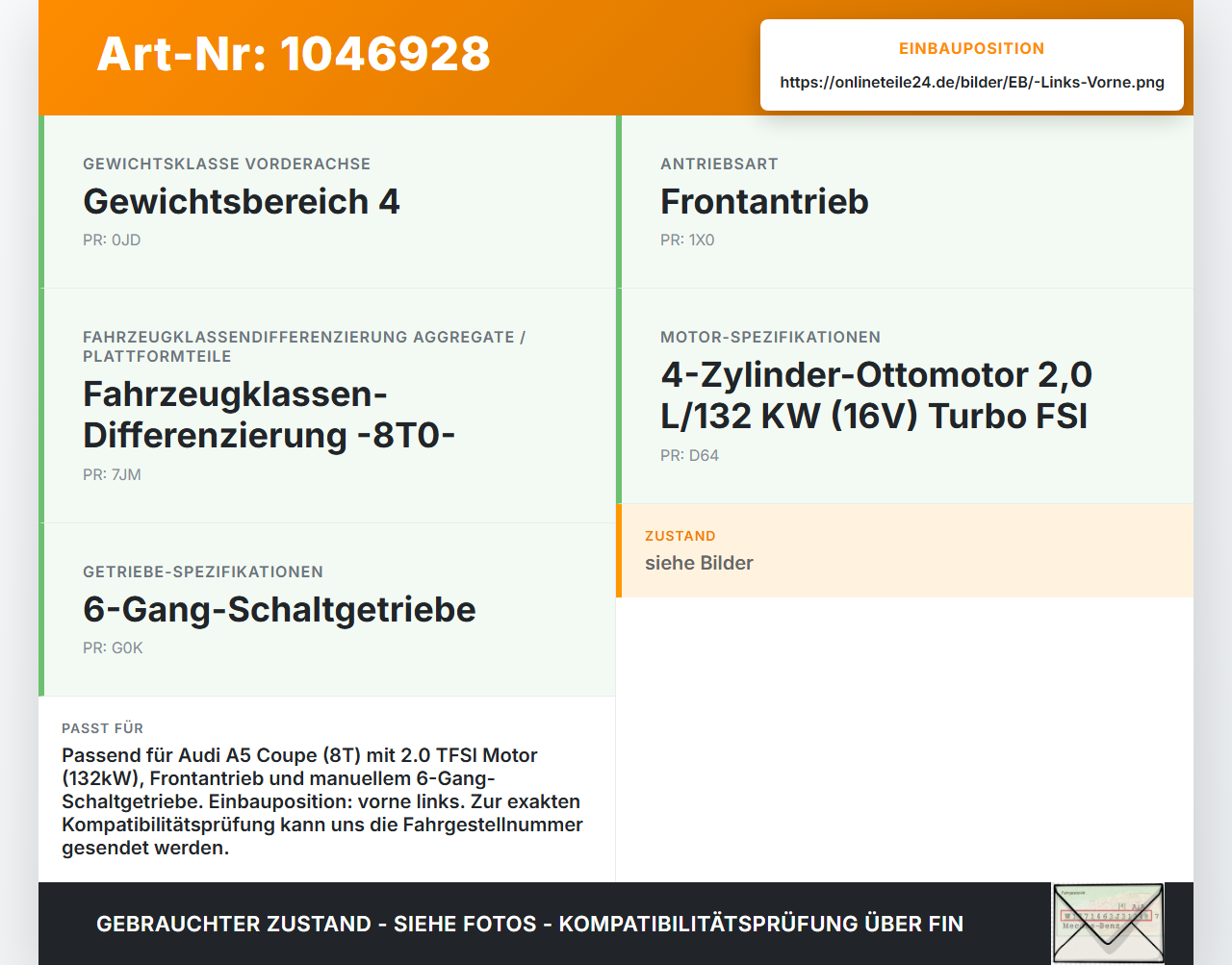This screenshot has height=965, width=1232.
Task: Click FAHRZEUGKLASSENDIFFERENZIERUNG AGGREGATE label
Action: tap(304, 346)
